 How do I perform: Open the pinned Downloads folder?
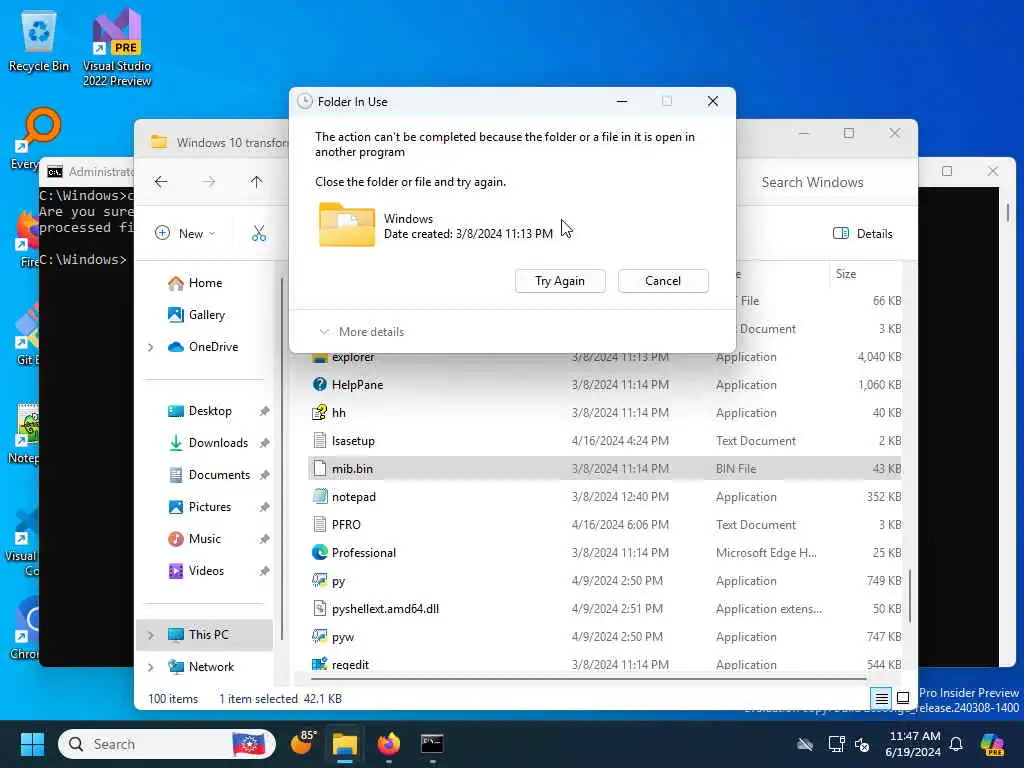pyautogui.click(x=208, y=443)
